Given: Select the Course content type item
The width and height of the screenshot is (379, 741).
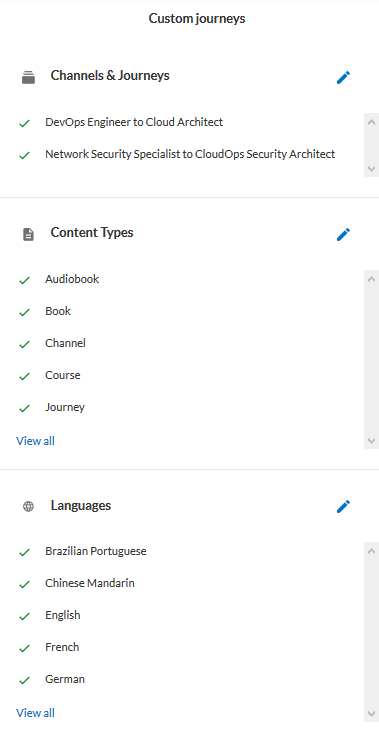Looking at the screenshot, I should point(63,375).
